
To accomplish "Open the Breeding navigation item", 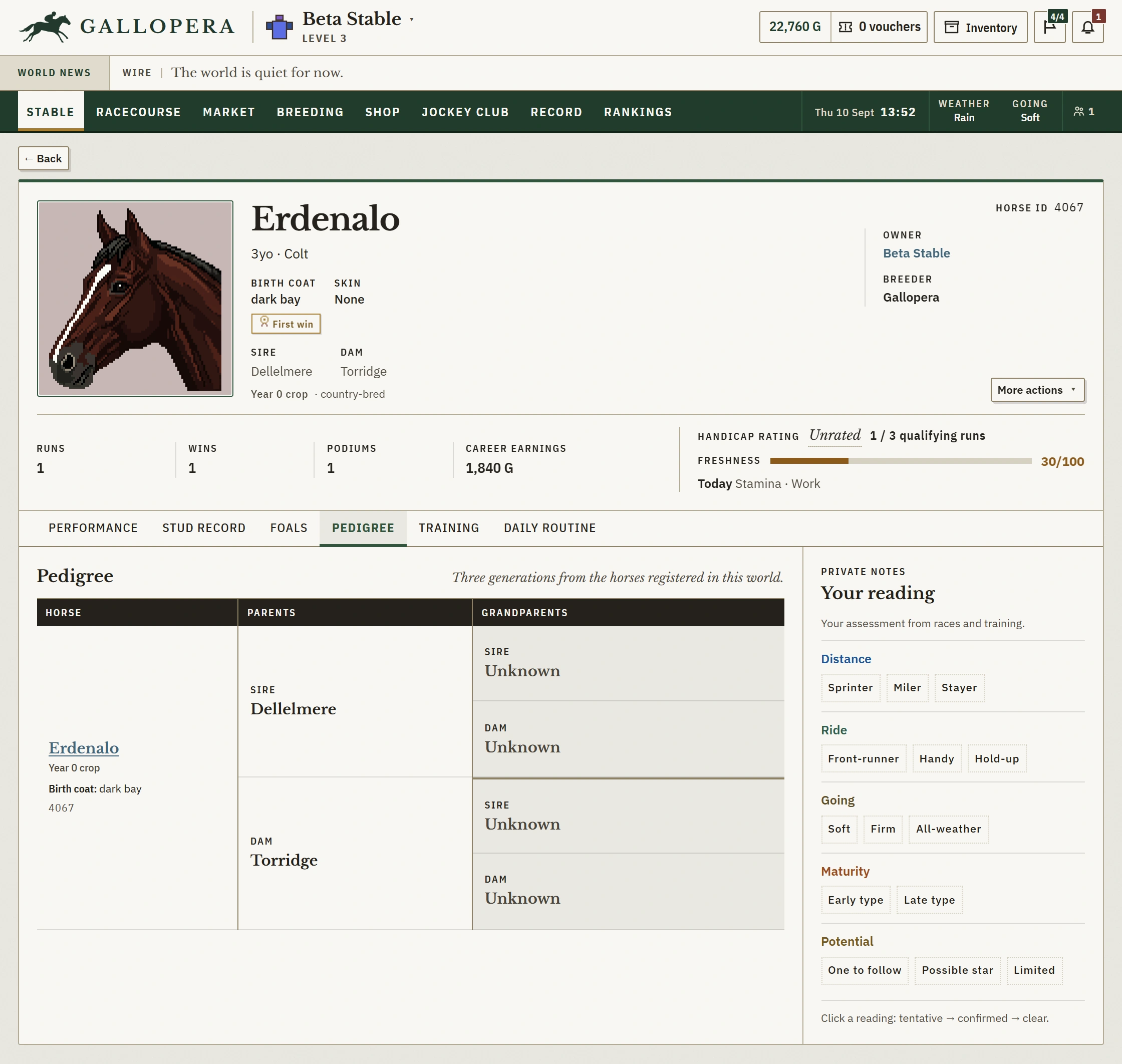I will [310, 112].
